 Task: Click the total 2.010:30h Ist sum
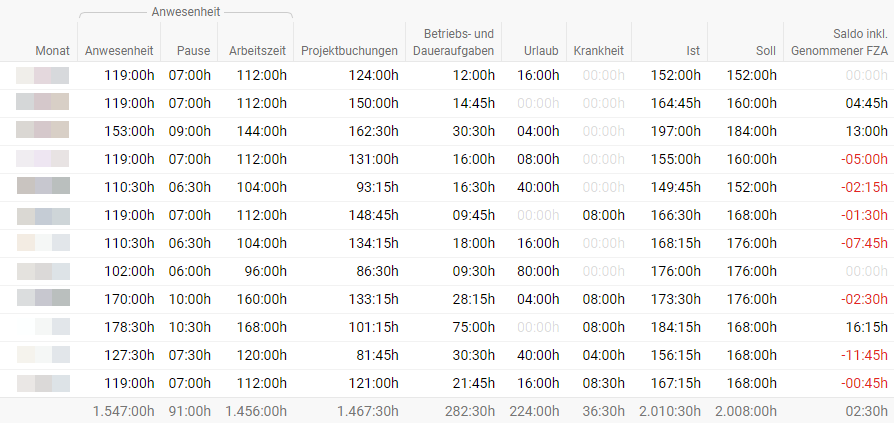tap(670, 410)
